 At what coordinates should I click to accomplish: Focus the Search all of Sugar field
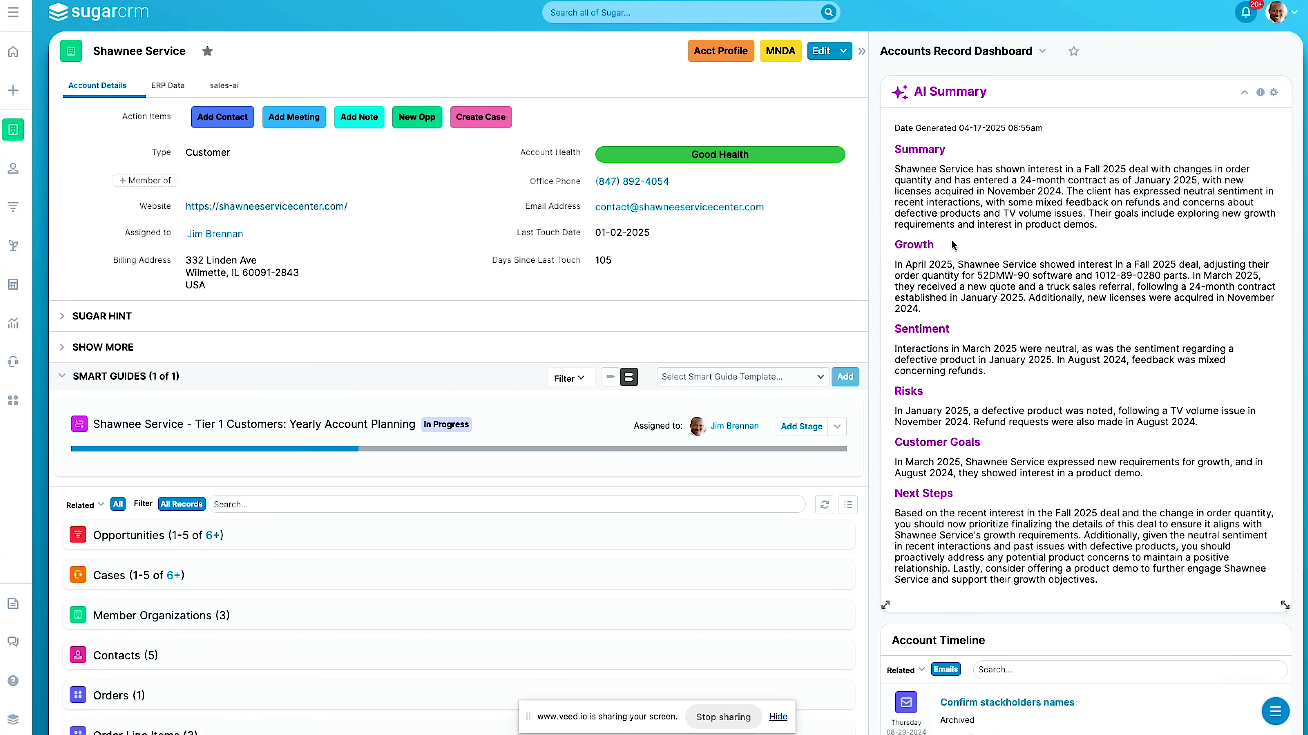pyautogui.click(x=683, y=12)
